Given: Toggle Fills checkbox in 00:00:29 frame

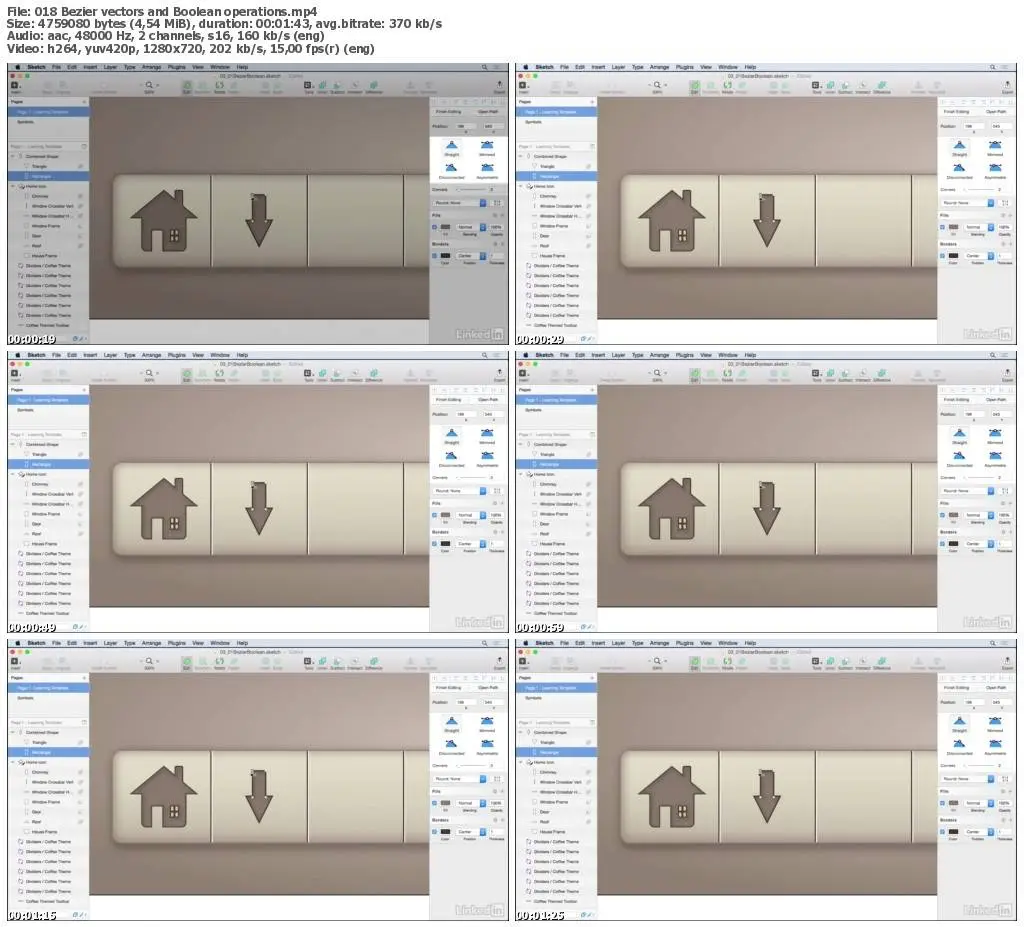Looking at the screenshot, I should [x=942, y=227].
